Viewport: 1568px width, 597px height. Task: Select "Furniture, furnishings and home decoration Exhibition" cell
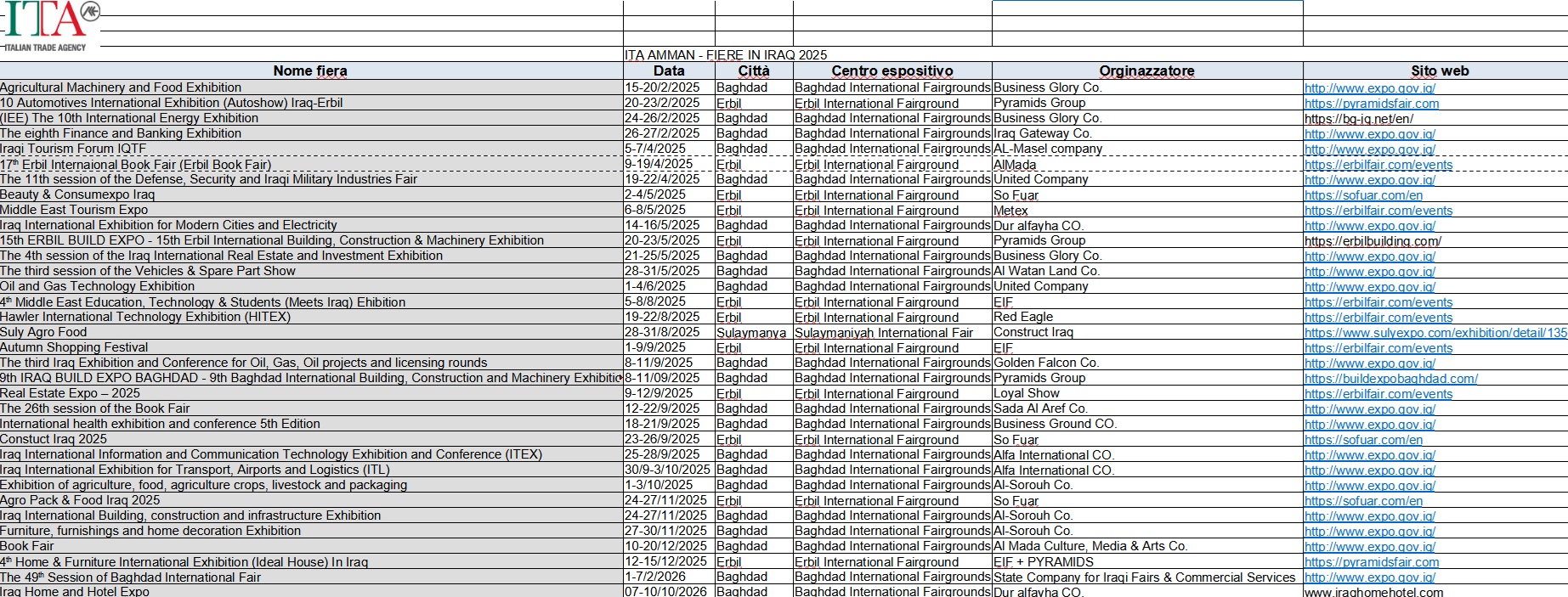click(x=311, y=531)
